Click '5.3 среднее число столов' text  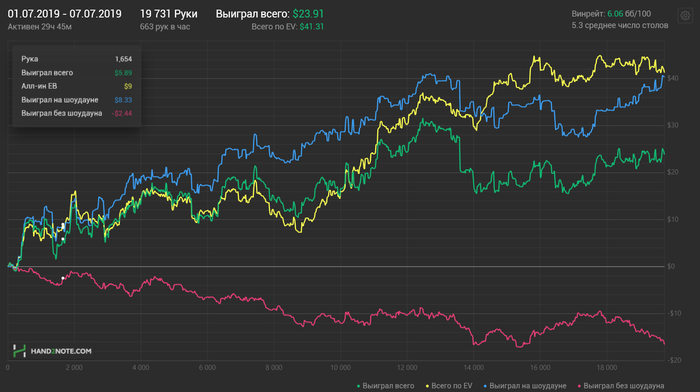[620, 25]
